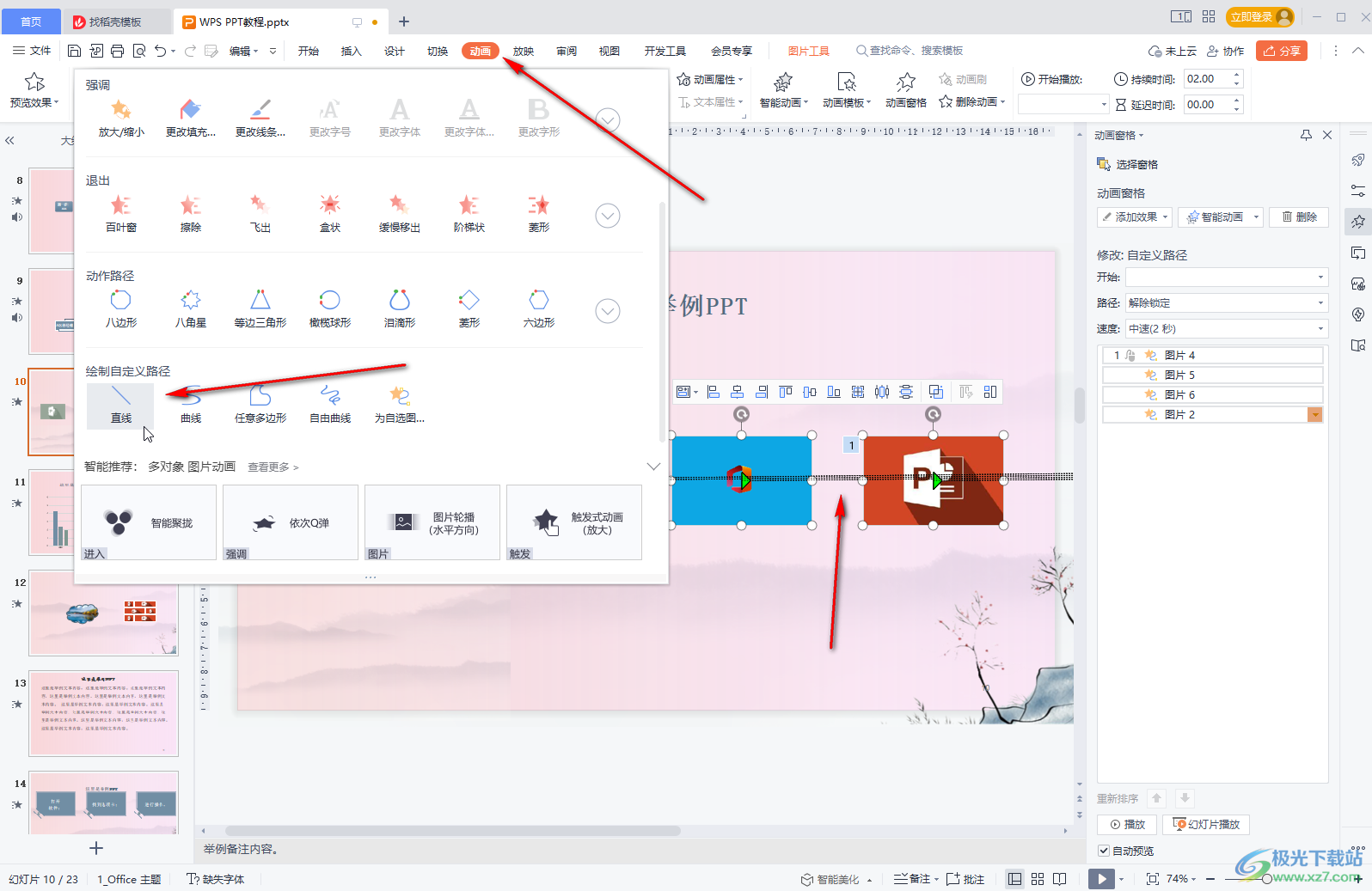
Task: Follow the 查看更多 link
Action: tap(273, 467)
